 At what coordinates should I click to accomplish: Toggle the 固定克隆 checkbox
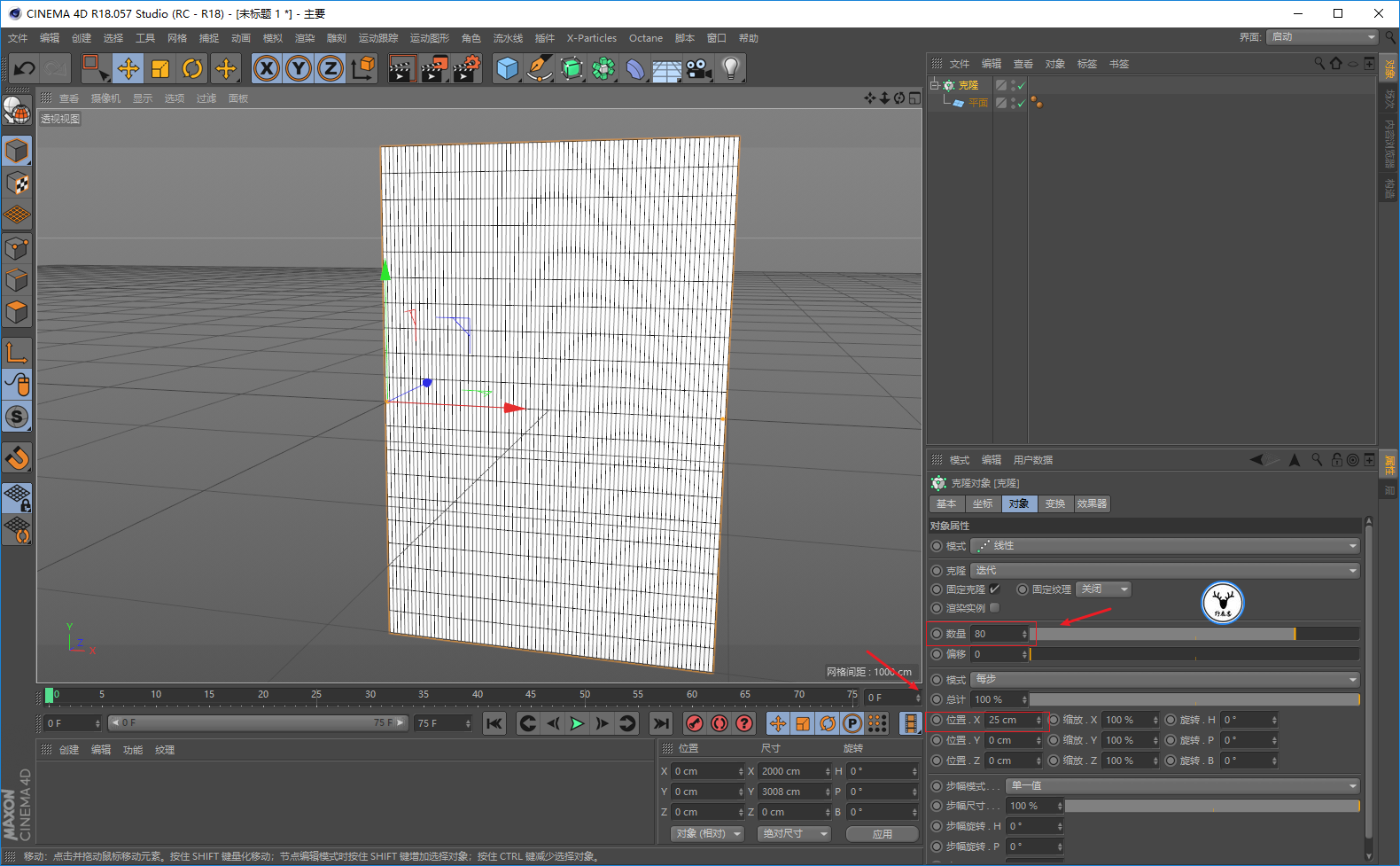coord(995,589)
